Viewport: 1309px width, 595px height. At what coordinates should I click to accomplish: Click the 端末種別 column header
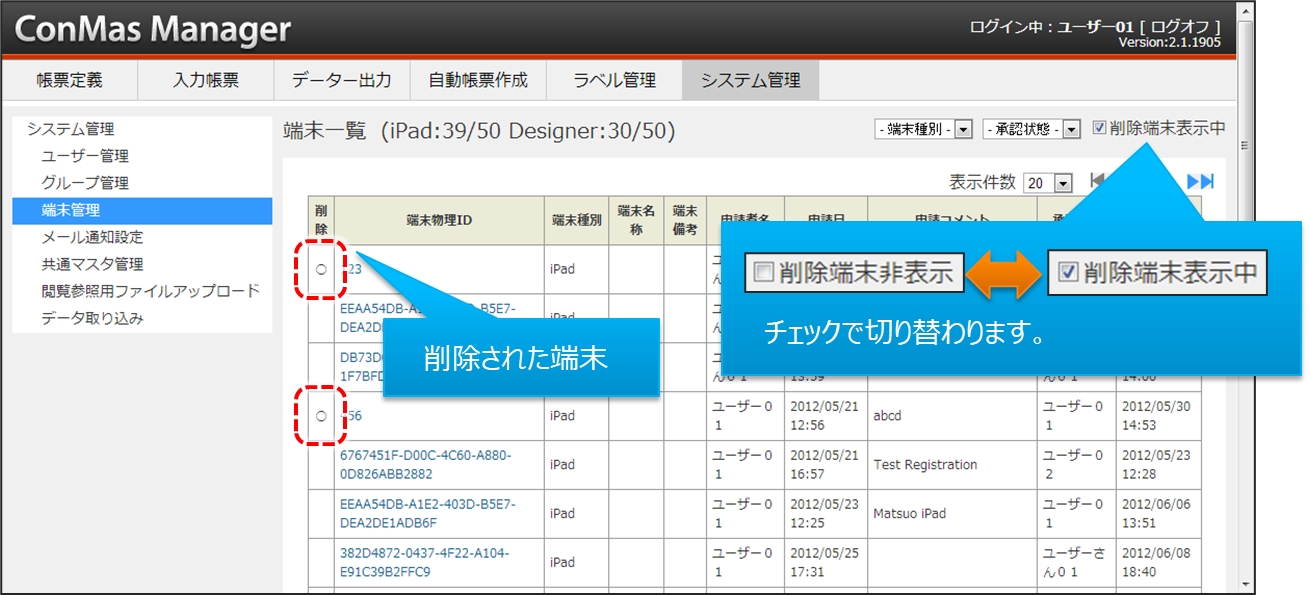pyautogui.click(x=577, y=220)
